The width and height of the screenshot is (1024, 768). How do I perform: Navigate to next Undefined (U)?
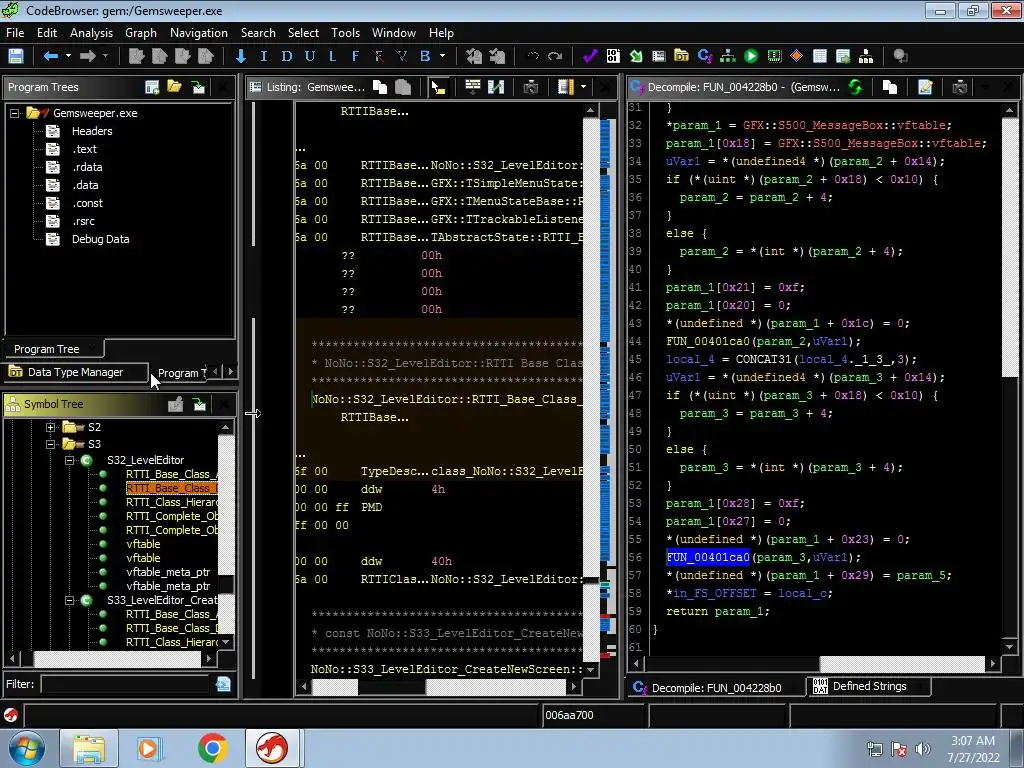[x=310, y=56]
